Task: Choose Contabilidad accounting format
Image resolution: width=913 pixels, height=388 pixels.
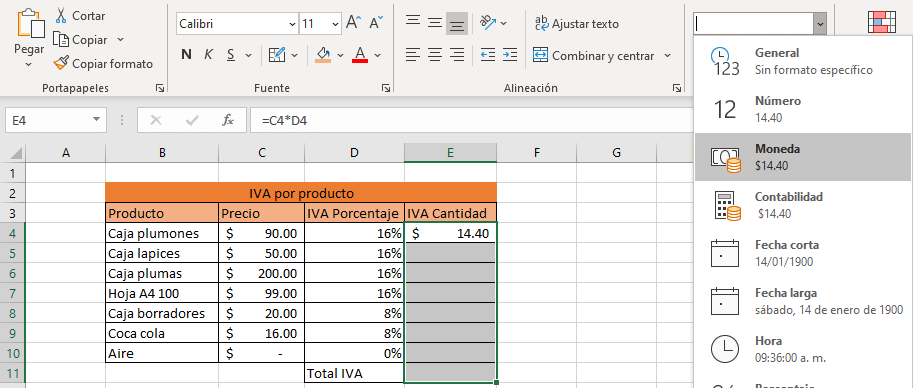Action: 803,205
